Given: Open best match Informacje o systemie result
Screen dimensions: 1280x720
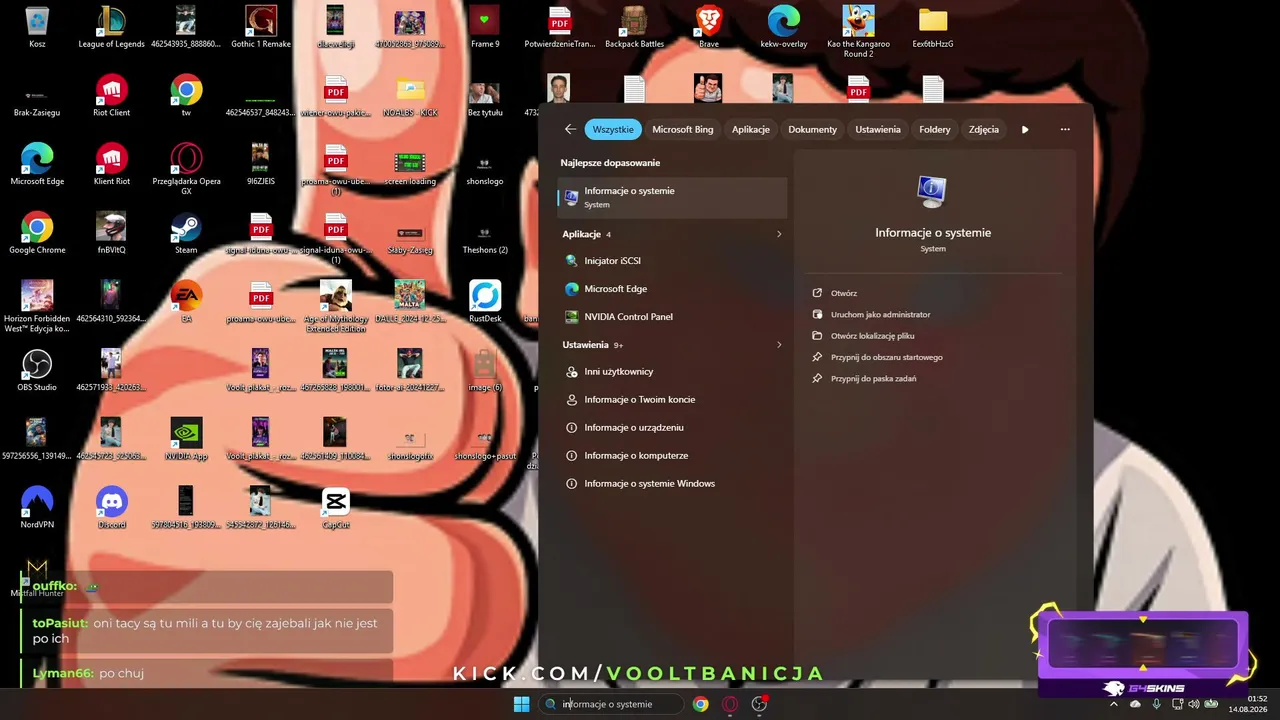Looking at the screenshot, I should [672, 197].
